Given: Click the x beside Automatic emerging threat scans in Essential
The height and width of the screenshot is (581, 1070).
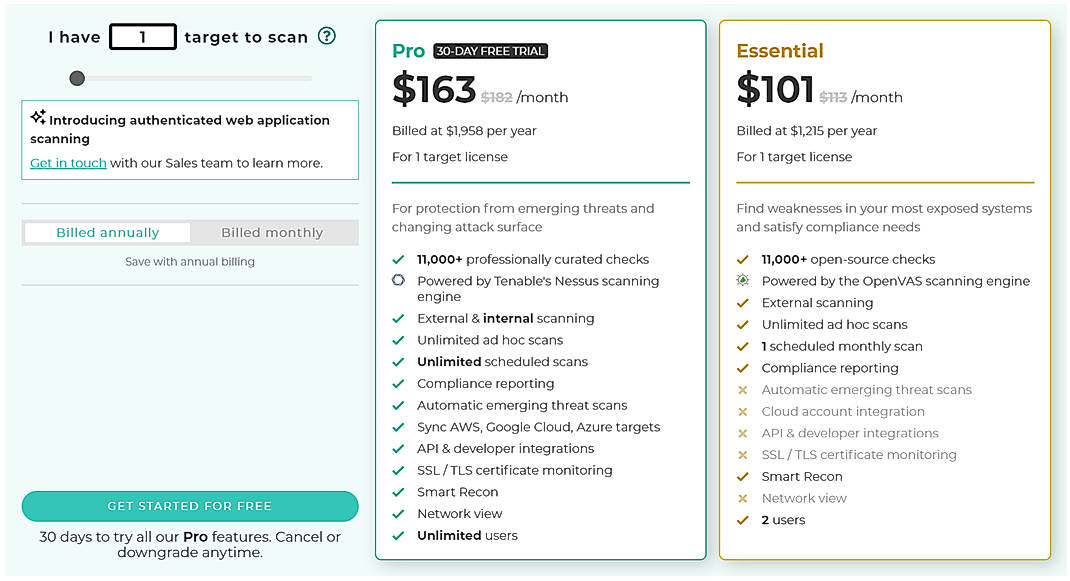Looking at the screenshot, I should pyautogui.click(x=743, y=390).
